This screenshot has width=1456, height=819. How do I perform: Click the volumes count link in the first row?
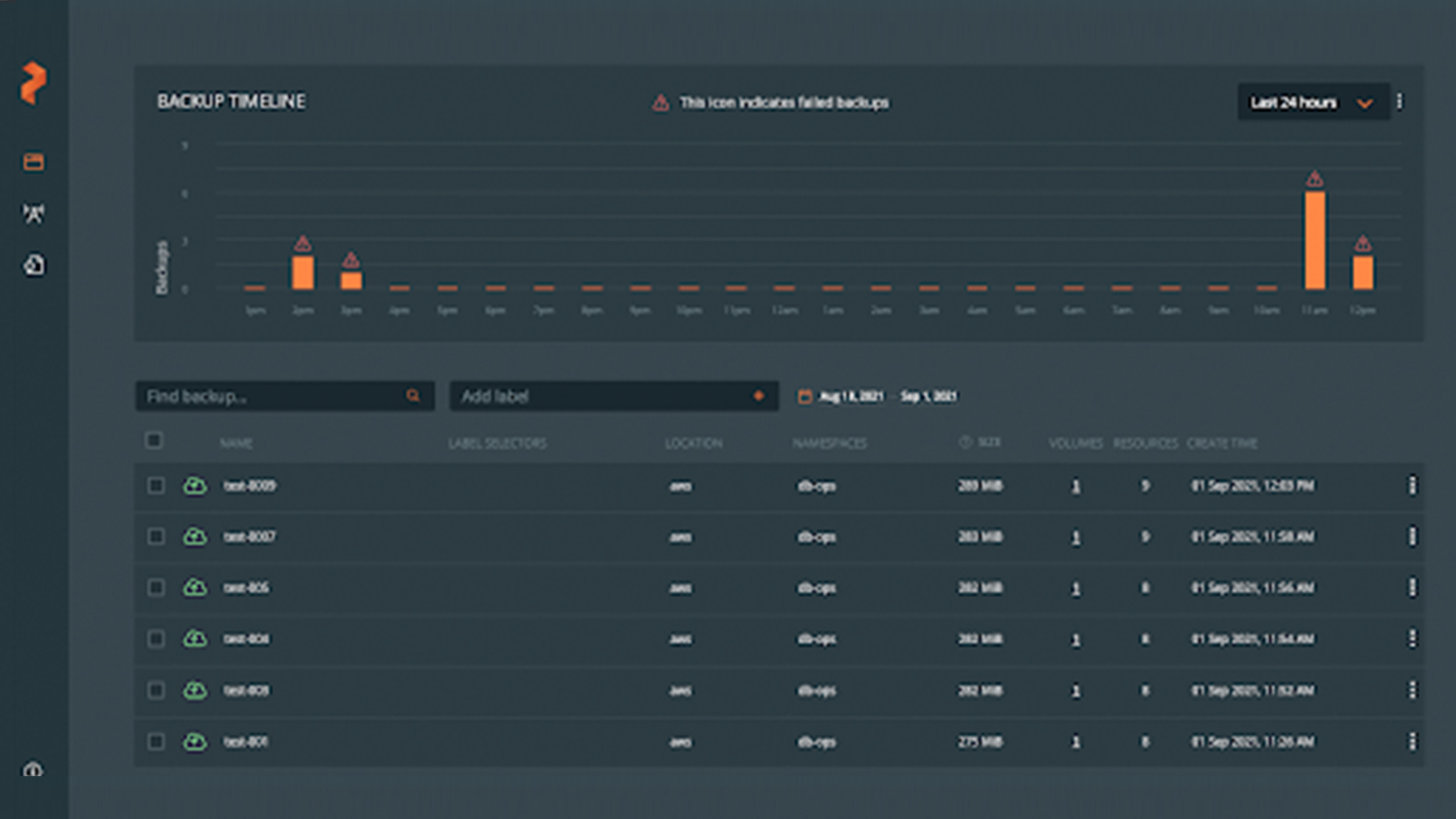(1076, 486)
